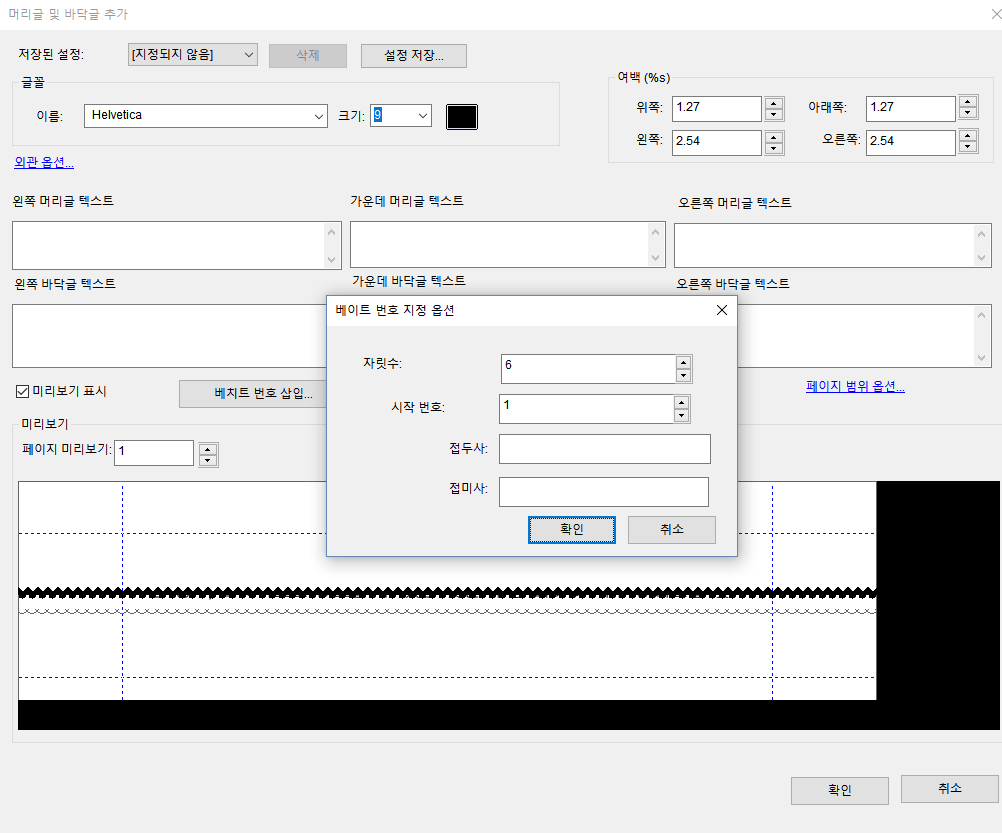Increment the 페이지 미리보기 page number
Viewport: 1002px width, 833px height.
[208, 447]
